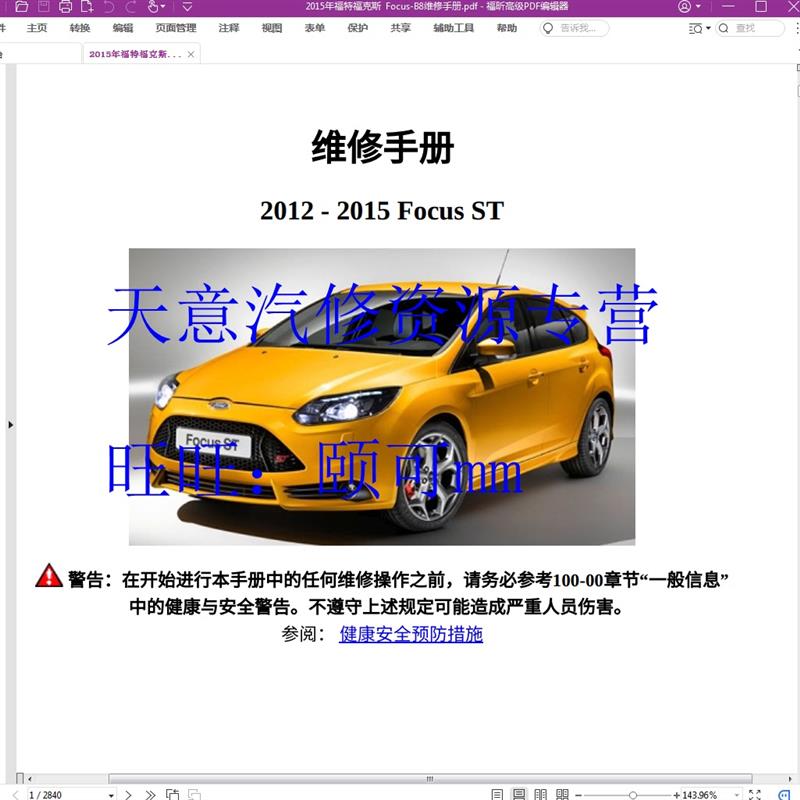Click the zoom out minus button
The width and height of the screenshot is (800, 800).
pyautogui.click(x=579, y=795)
